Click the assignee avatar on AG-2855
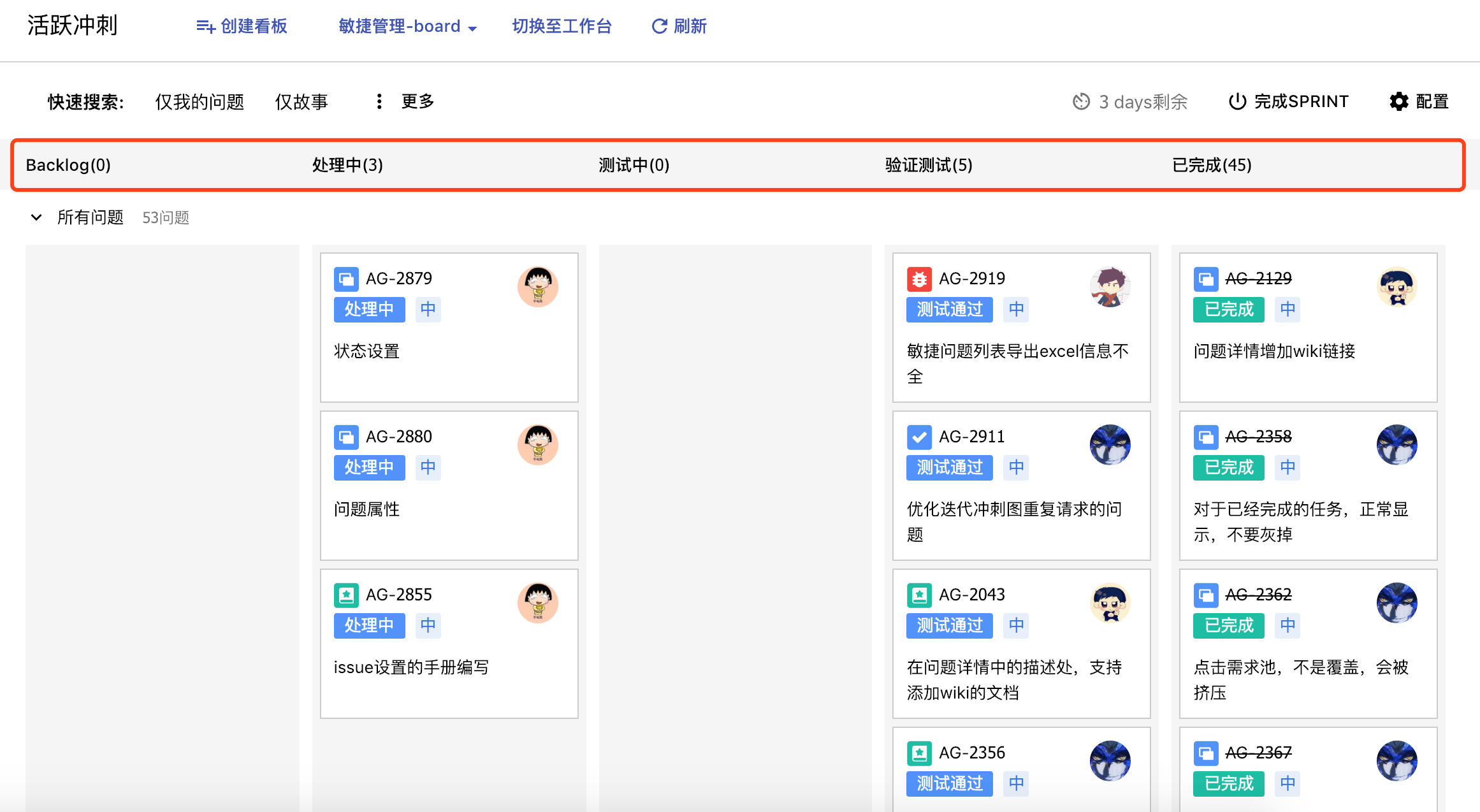Viewport: 1480px width, 812px height. pos(538,603)
